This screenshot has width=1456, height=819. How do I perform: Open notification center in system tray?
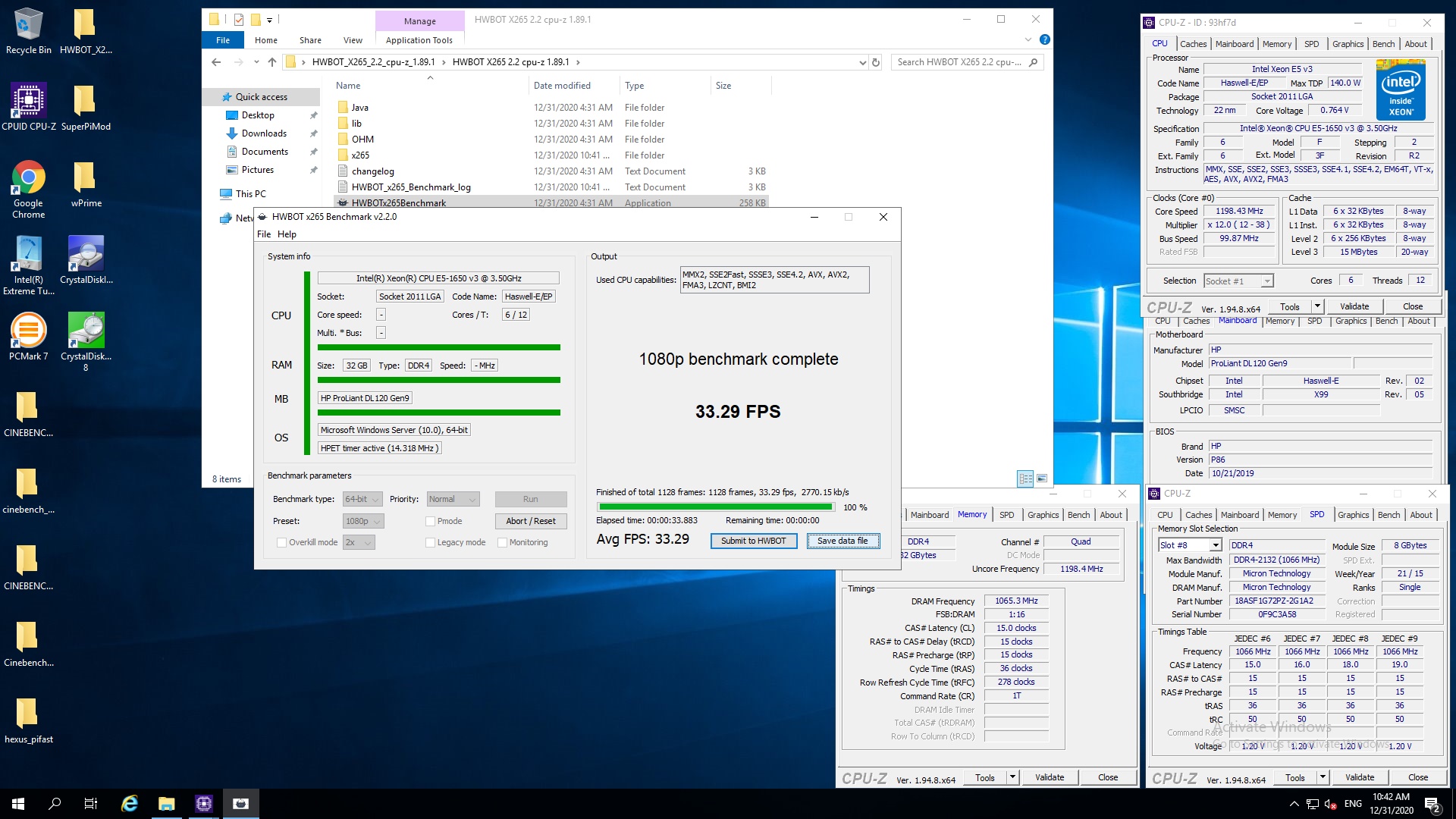pyautogui.click(x=1432, y=805)
